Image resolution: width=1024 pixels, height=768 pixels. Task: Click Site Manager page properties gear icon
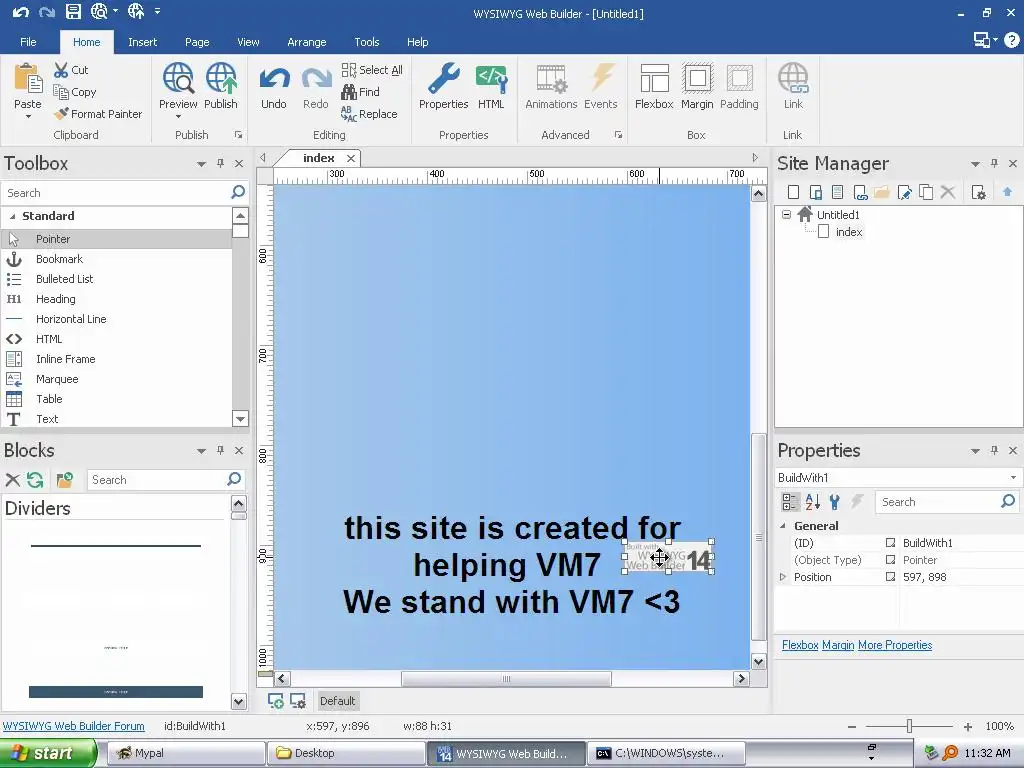(978, 192)
